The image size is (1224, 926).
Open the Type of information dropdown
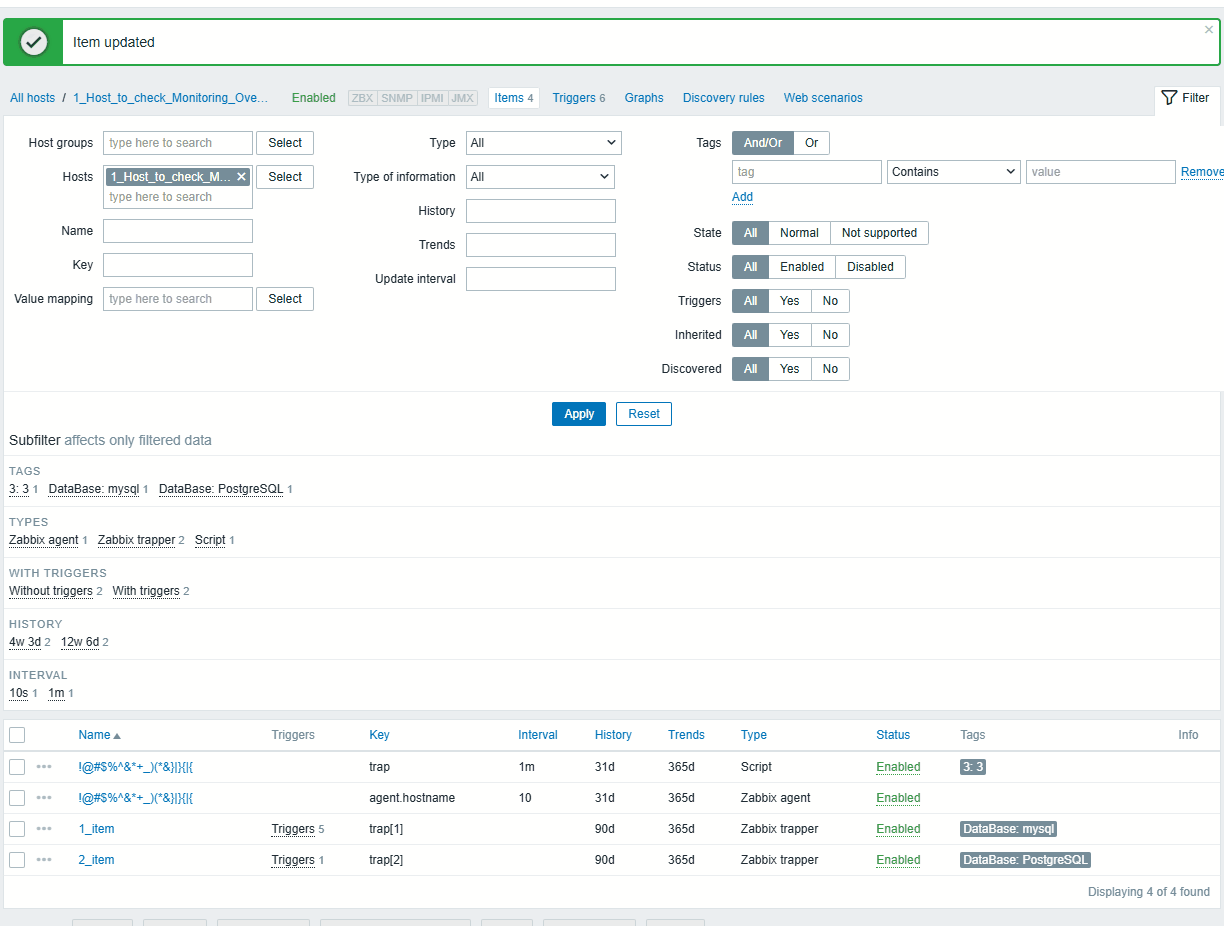pyautogui.click(x=540, y=177)
